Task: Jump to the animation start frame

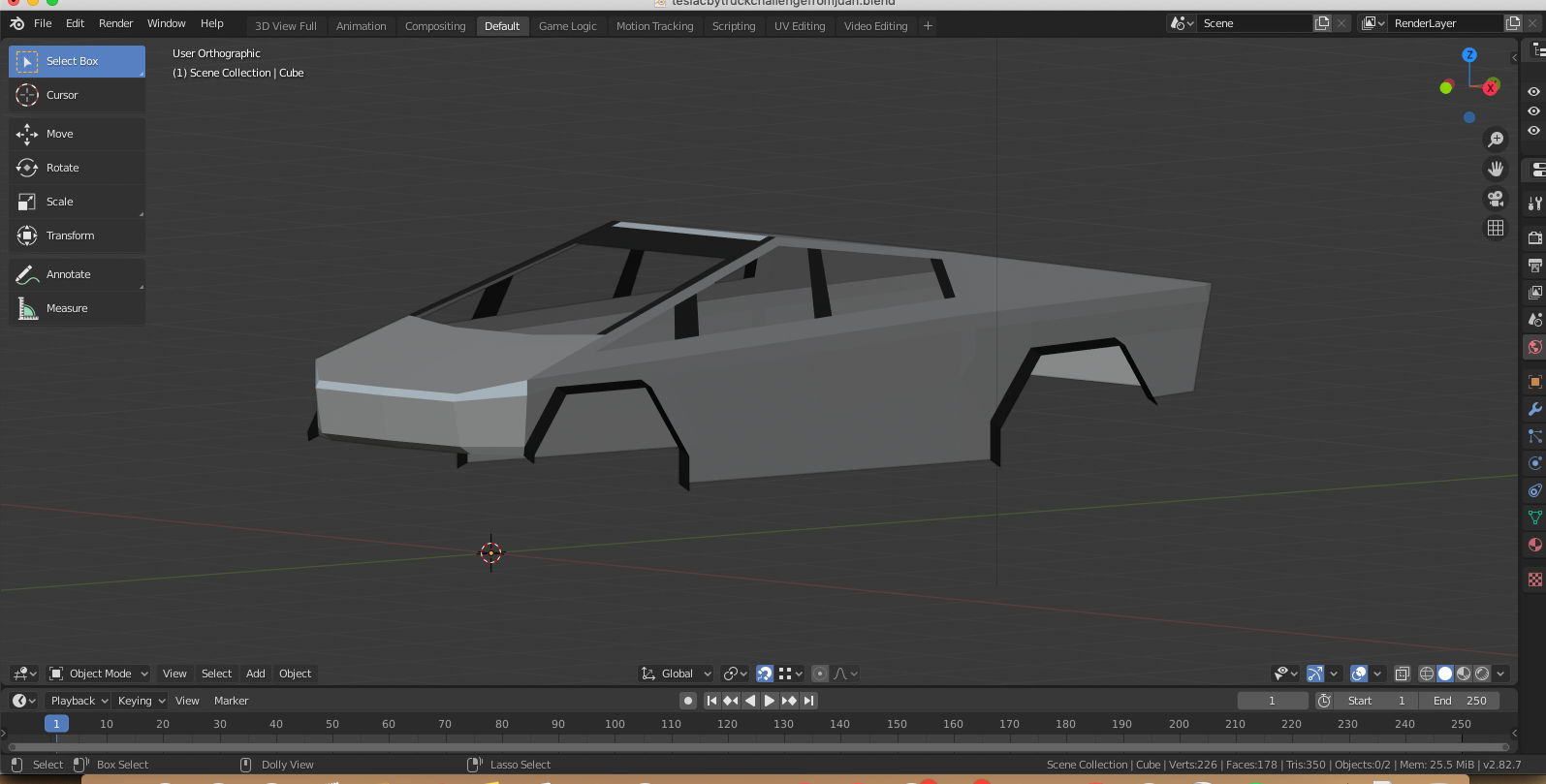Action: [x=711, y=701]
